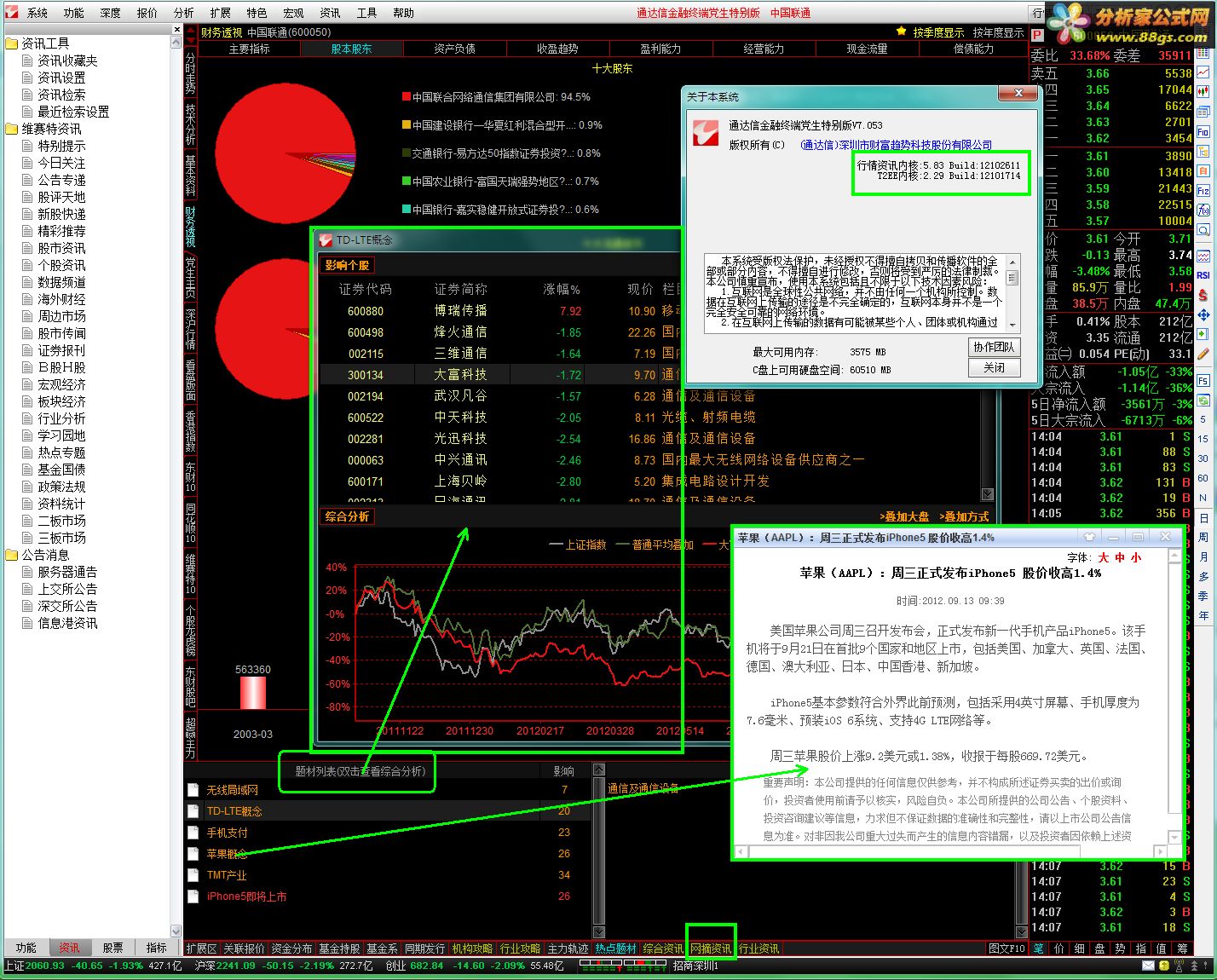Open the f(x) formula manager icon
This screenshot has height=980, width=1217.
pos(1203,210)
